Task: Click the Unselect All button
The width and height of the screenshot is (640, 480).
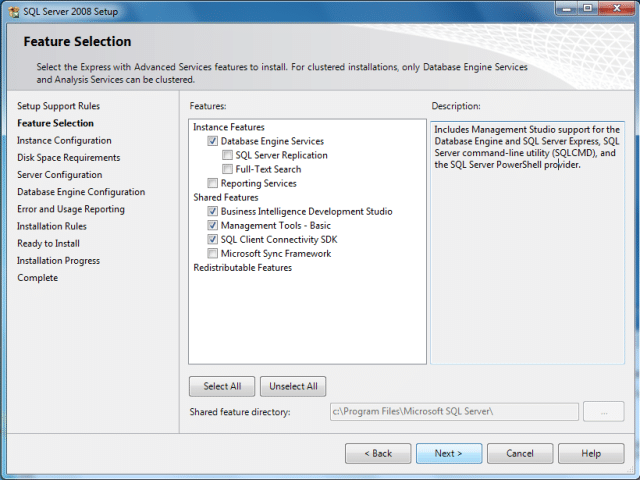Action: (293, 386)
